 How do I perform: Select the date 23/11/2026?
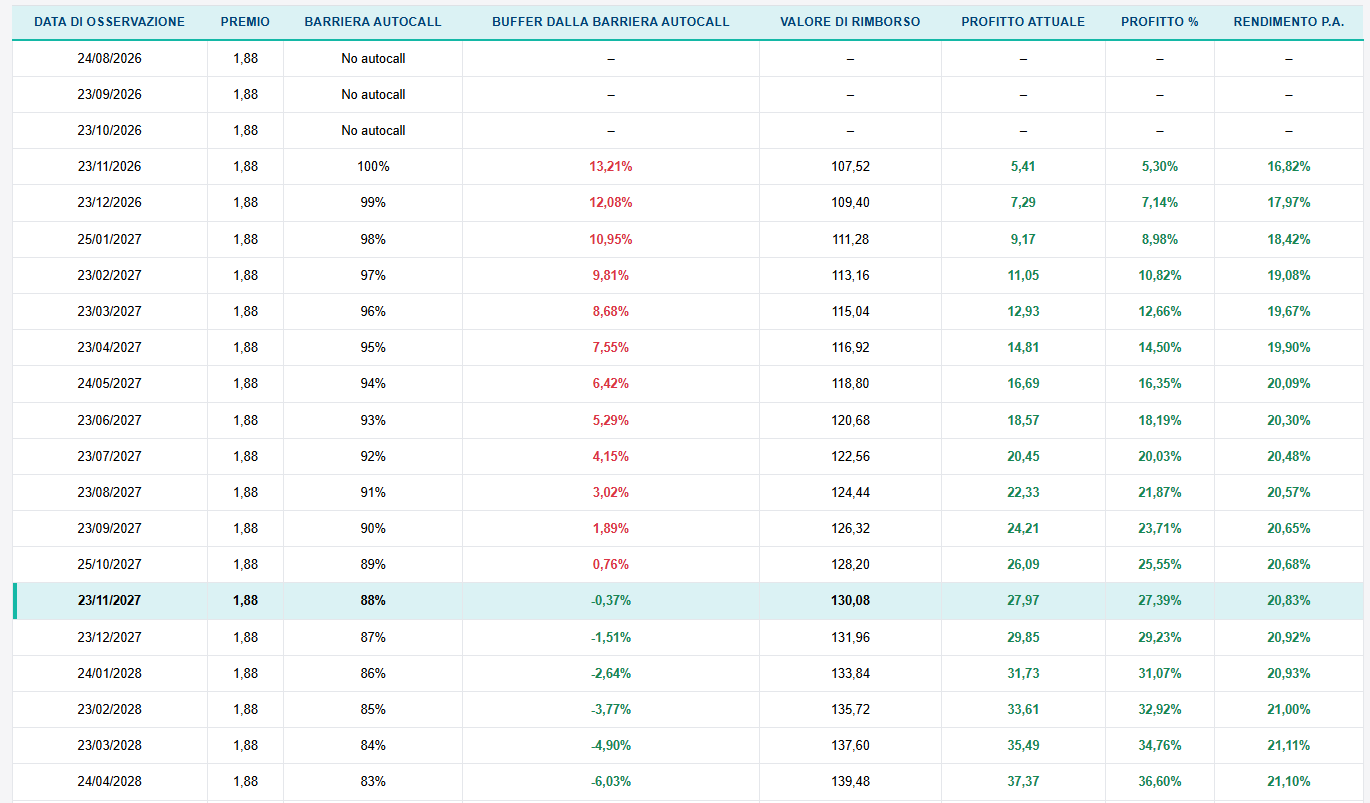click(x=109, y=166)
